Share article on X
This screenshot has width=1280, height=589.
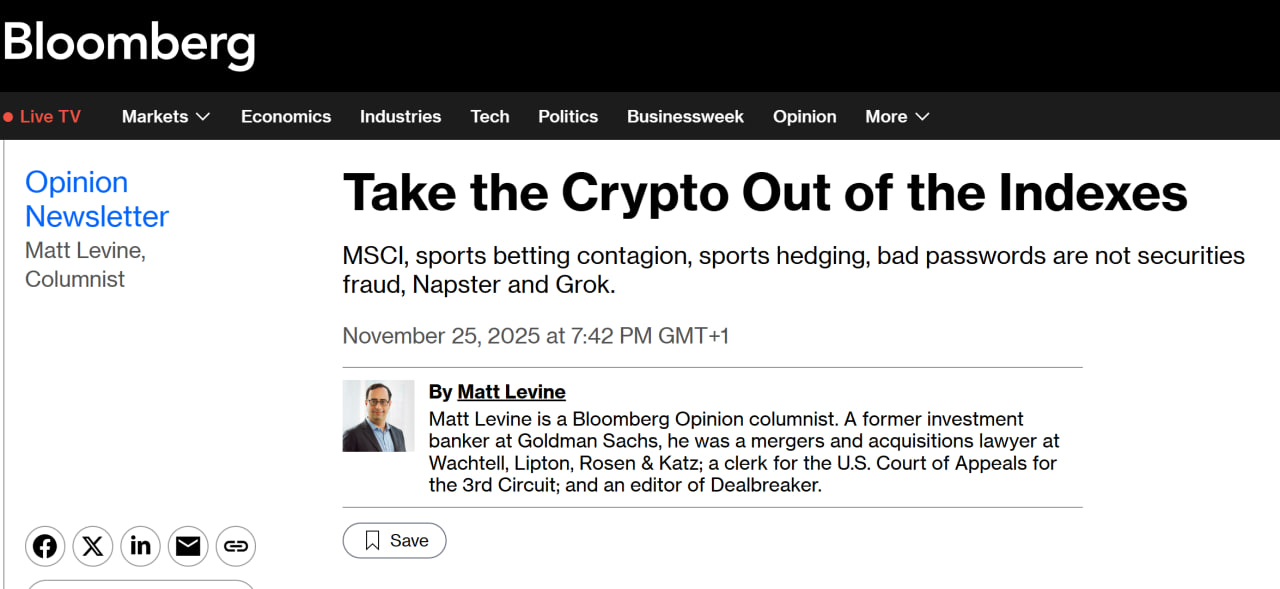tap(93, 546)
